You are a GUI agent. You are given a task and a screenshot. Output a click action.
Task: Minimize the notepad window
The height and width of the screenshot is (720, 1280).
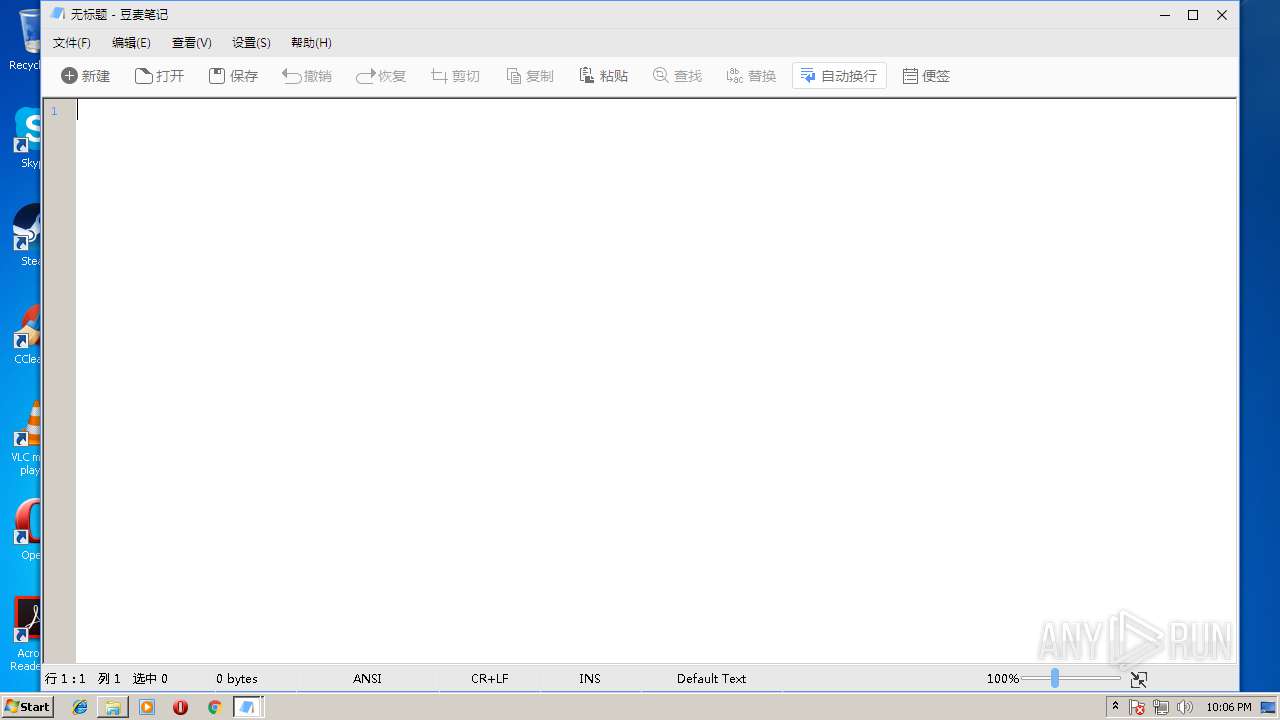1165,15
